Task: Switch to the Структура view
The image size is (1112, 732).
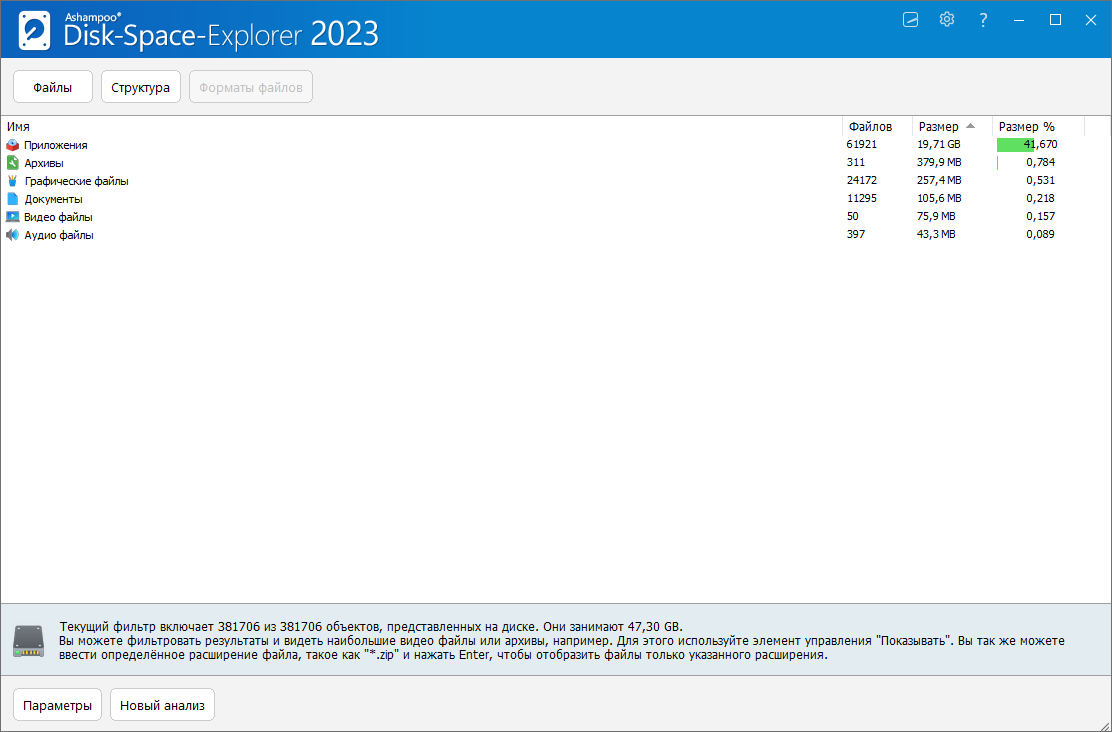Action: point(140,87)
